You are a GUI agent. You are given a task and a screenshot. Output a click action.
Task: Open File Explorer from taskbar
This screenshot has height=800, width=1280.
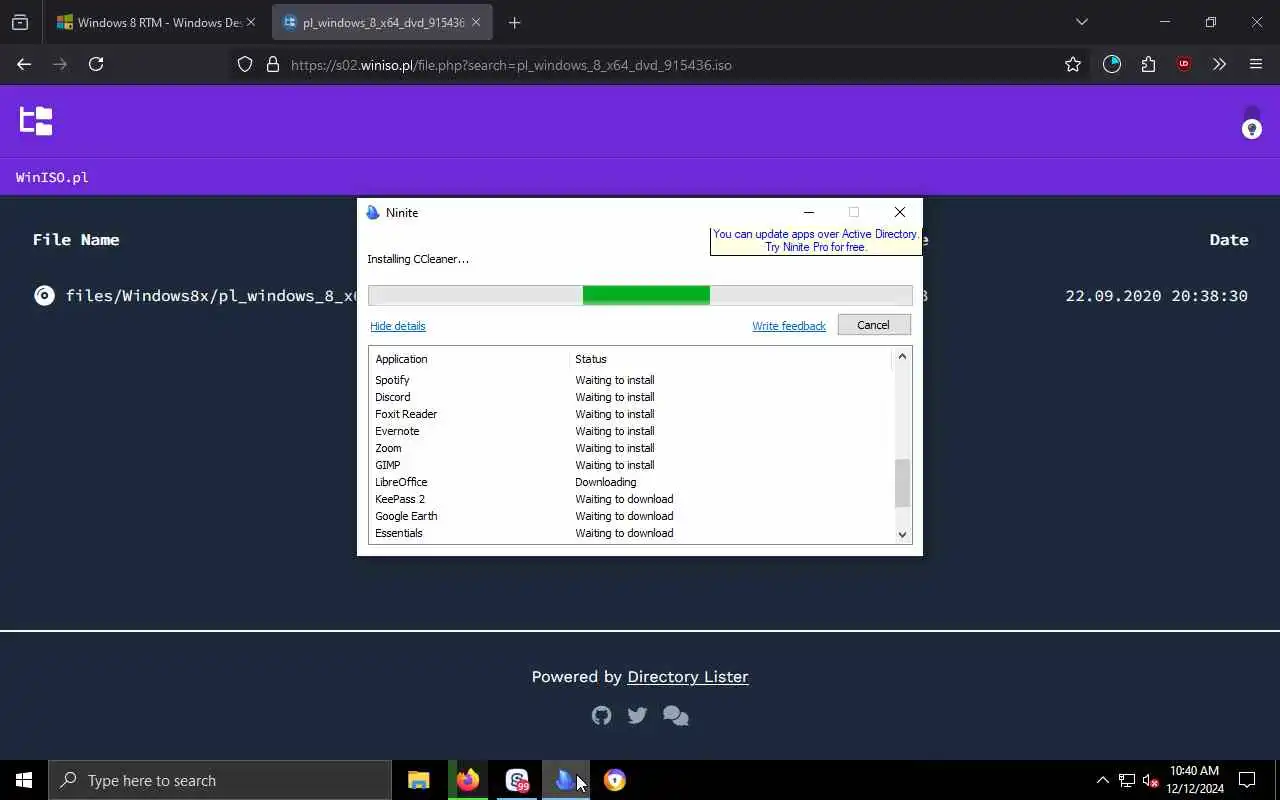419,780
